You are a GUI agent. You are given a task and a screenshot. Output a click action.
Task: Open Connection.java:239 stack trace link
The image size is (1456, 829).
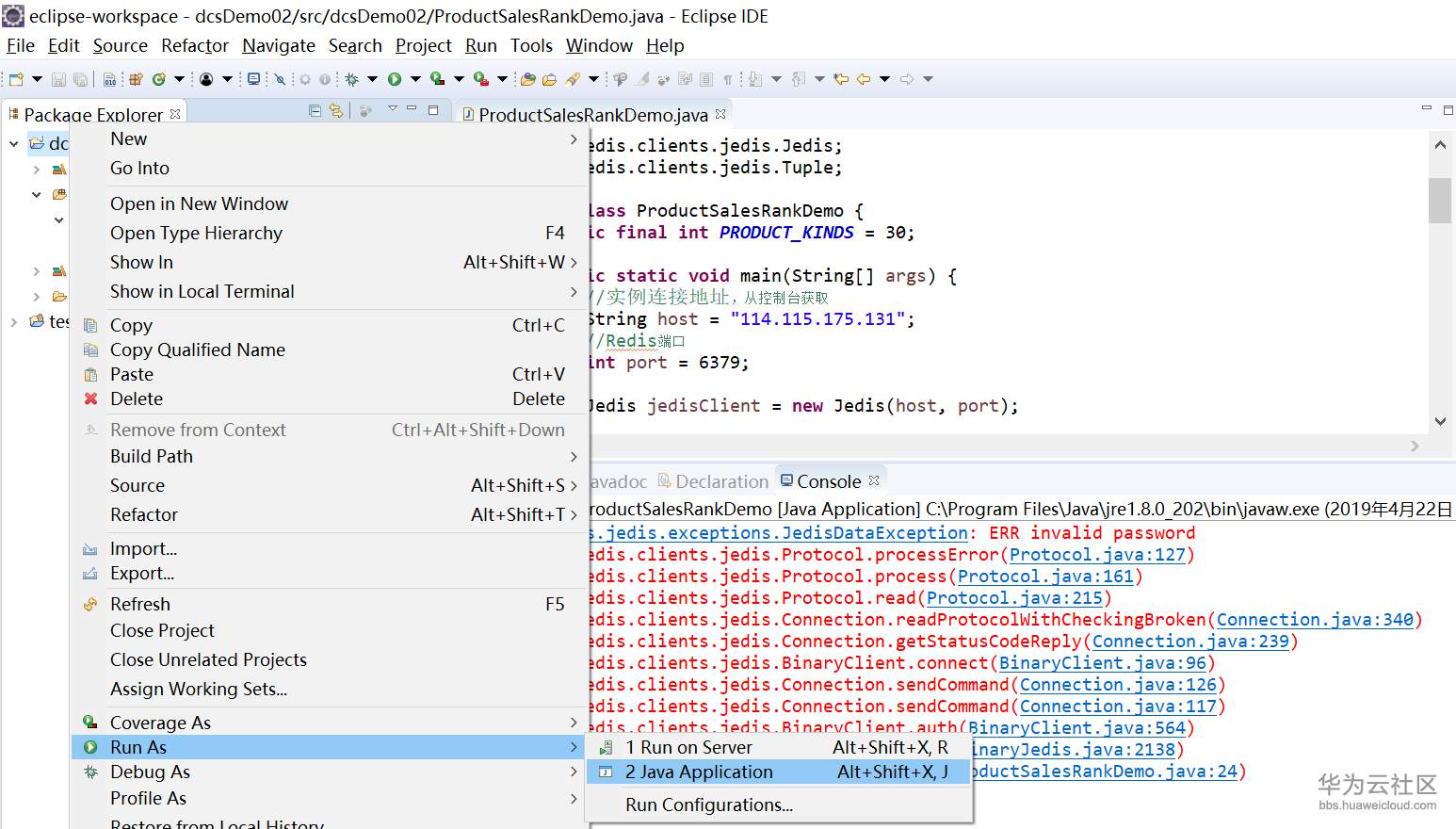coord(1190,642)
